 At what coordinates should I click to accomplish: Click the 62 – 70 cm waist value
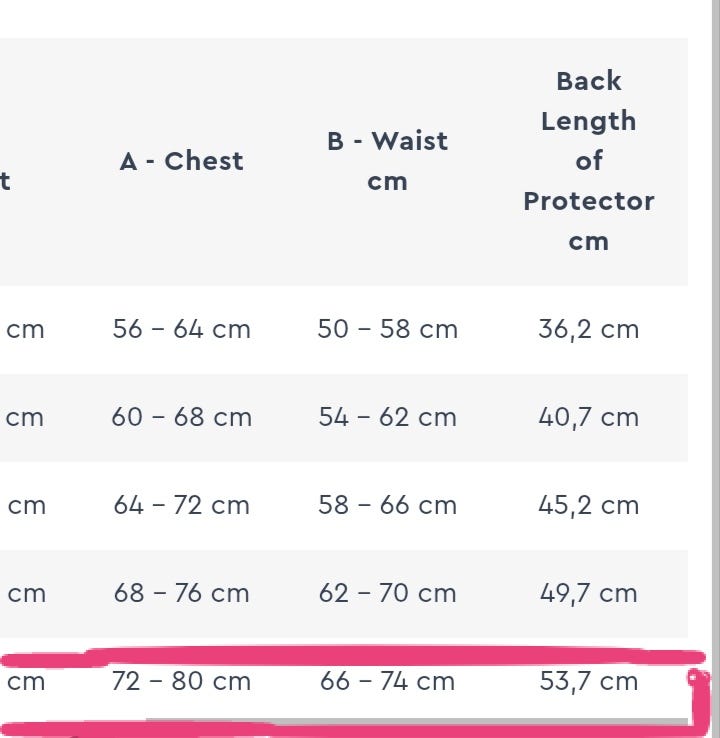pos(387,593)
